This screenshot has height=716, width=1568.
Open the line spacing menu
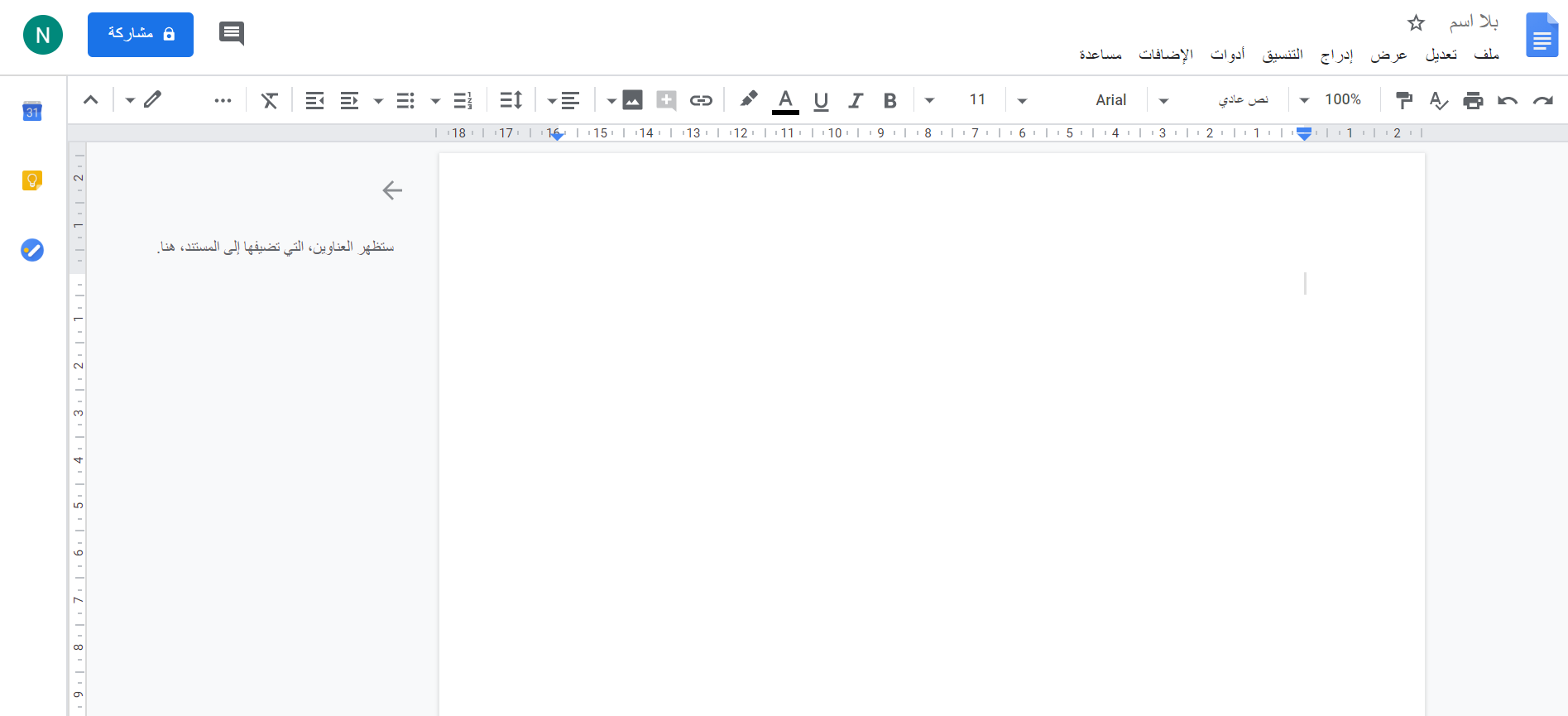511,100
